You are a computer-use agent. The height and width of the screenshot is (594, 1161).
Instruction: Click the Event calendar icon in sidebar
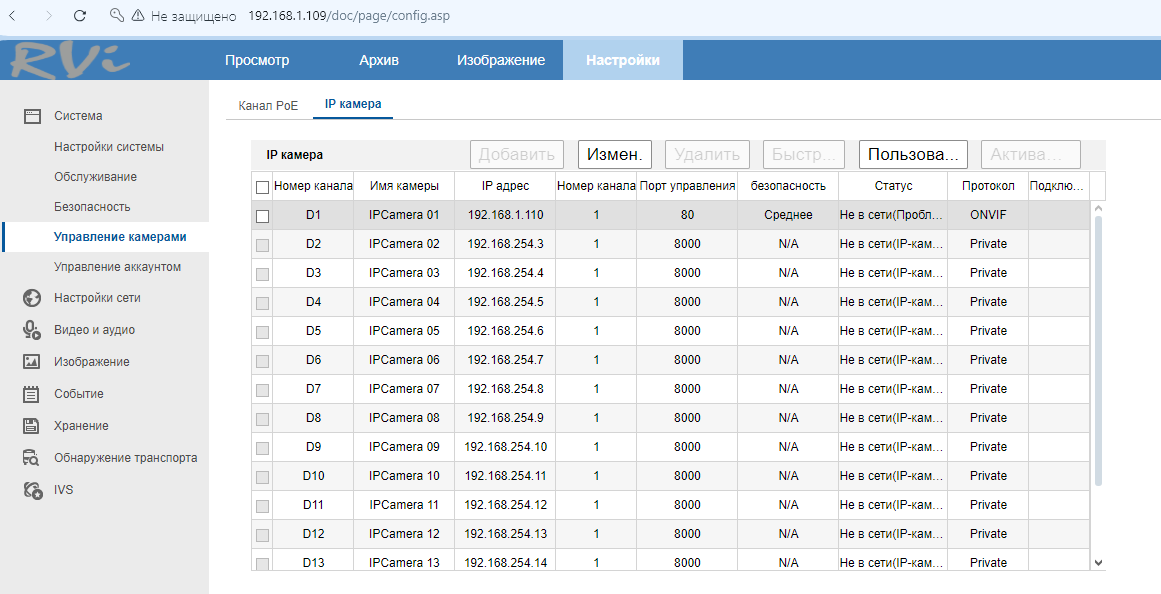pos(31,394)
